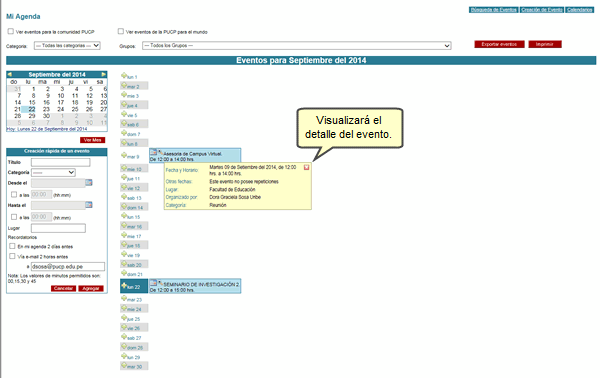Expand Categoría dropdown in quick event form

(53, 173)
